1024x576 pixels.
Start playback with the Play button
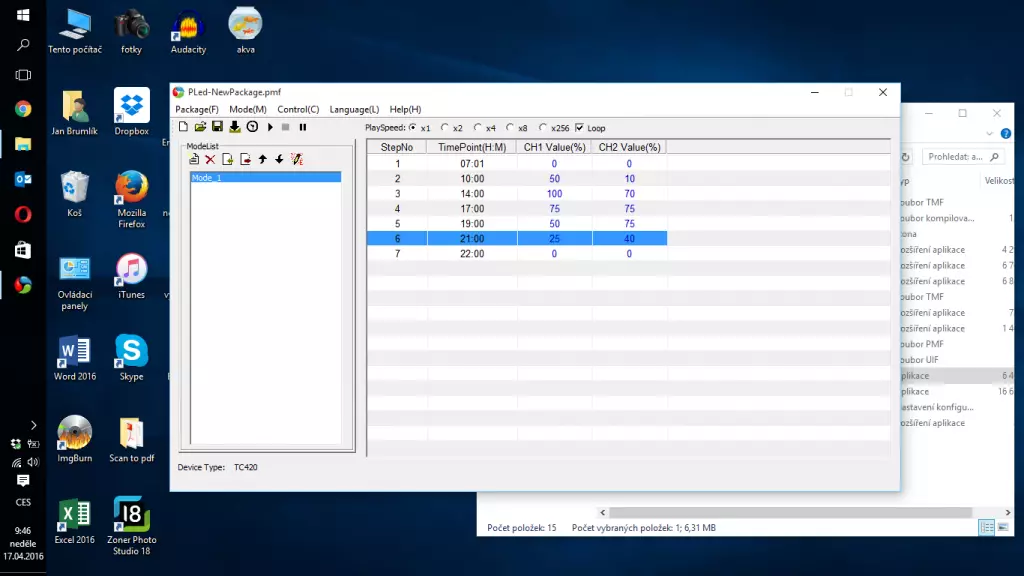click(270, 127)
